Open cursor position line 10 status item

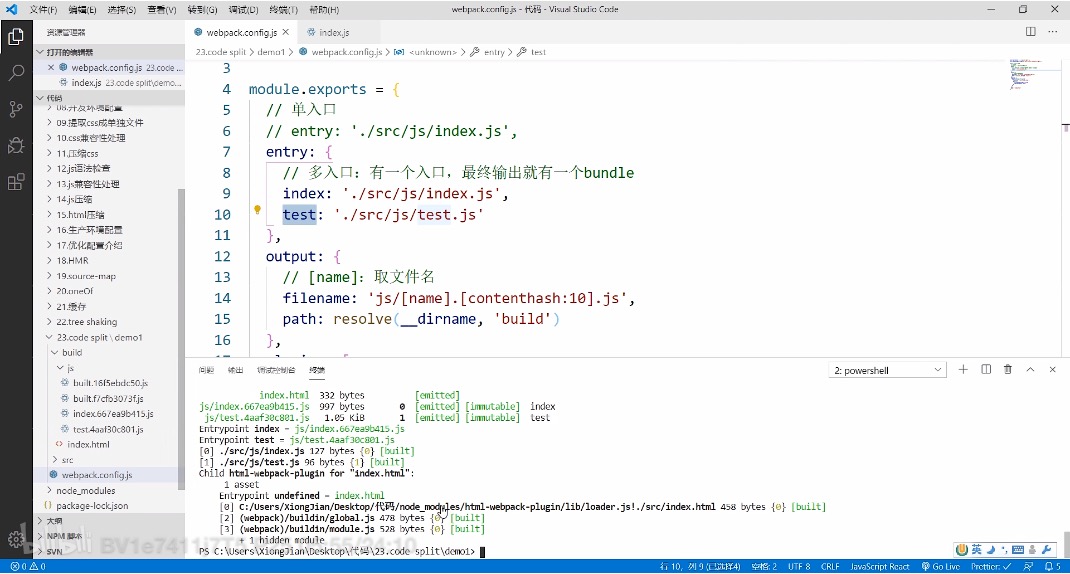click(x=700, y=566)
